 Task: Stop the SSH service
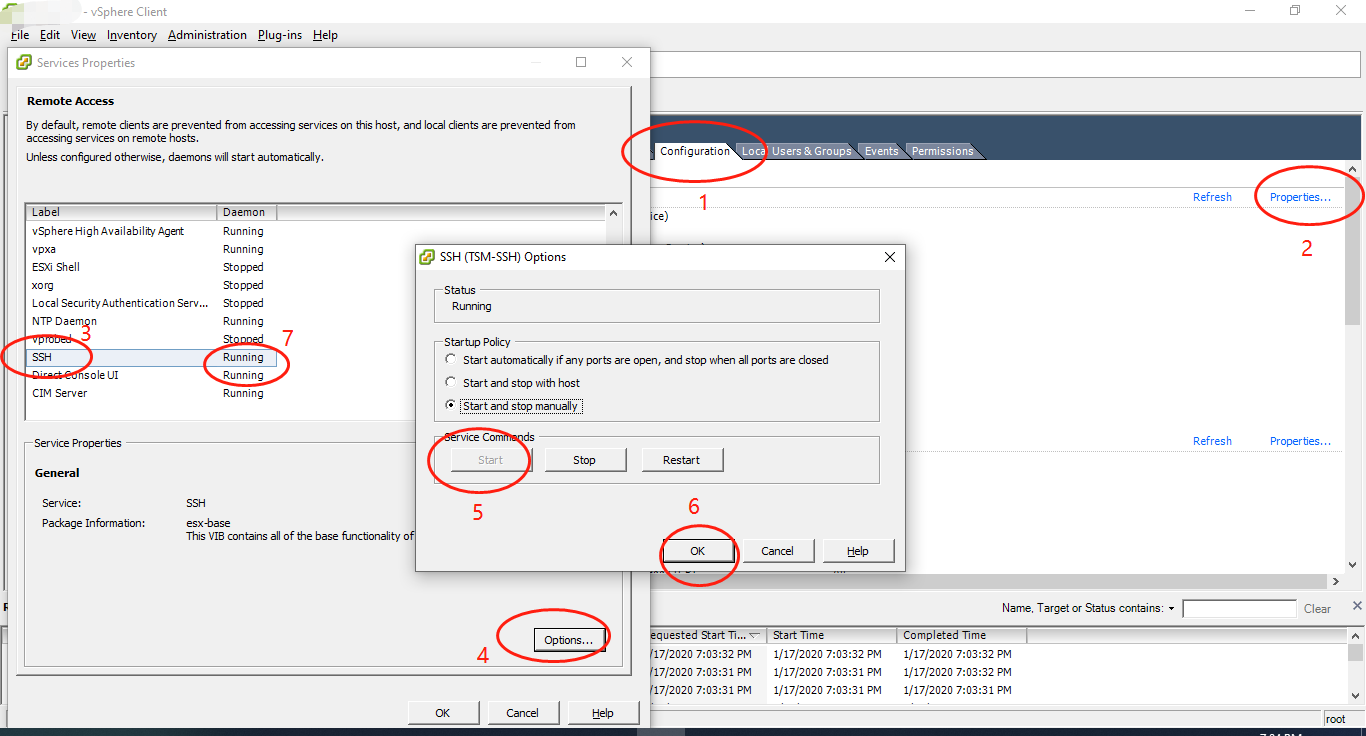point(585,460)
